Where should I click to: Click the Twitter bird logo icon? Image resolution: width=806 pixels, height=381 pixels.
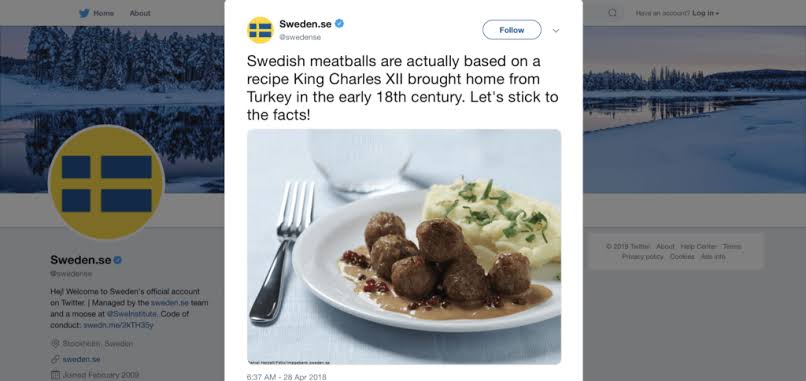pos(84,13)
